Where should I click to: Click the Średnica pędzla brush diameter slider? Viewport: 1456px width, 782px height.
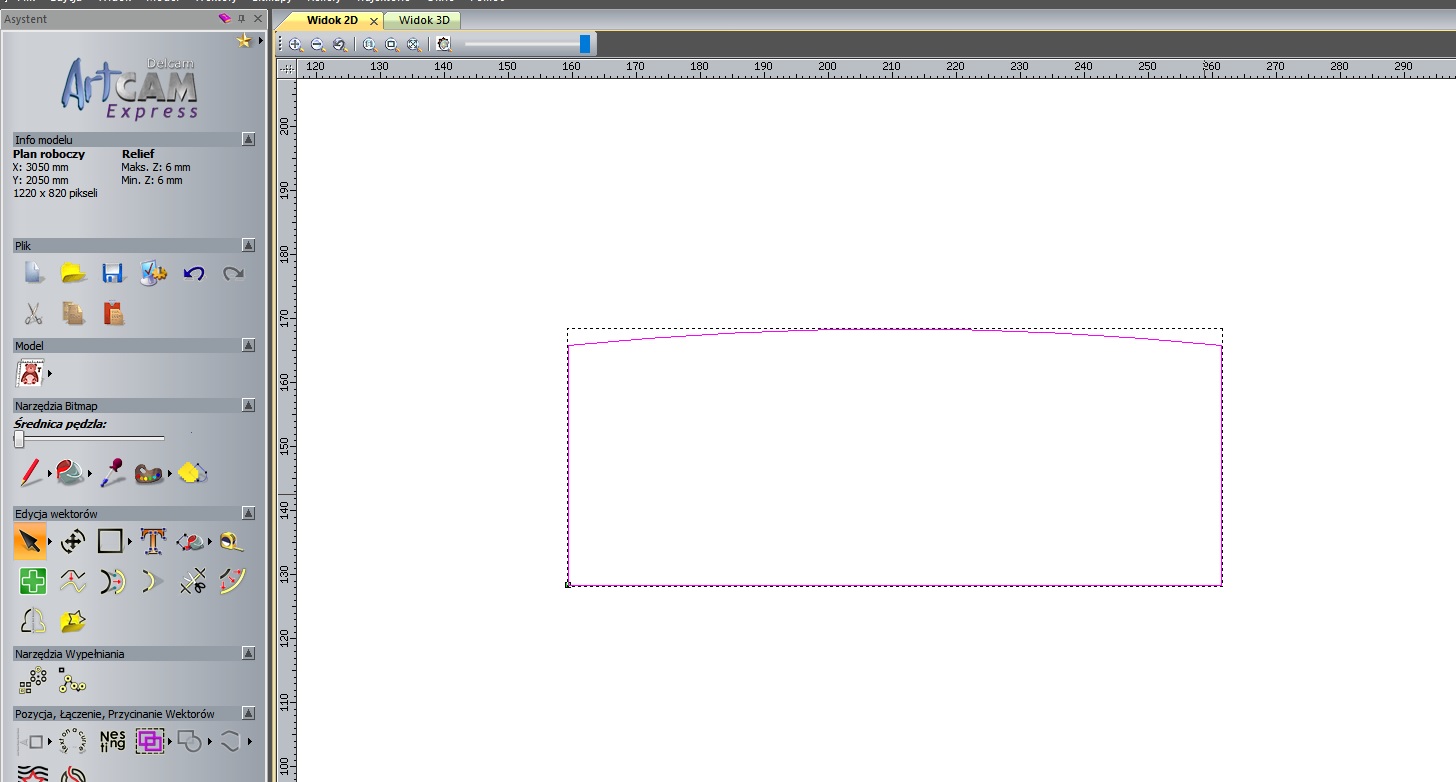coord(90,438)
